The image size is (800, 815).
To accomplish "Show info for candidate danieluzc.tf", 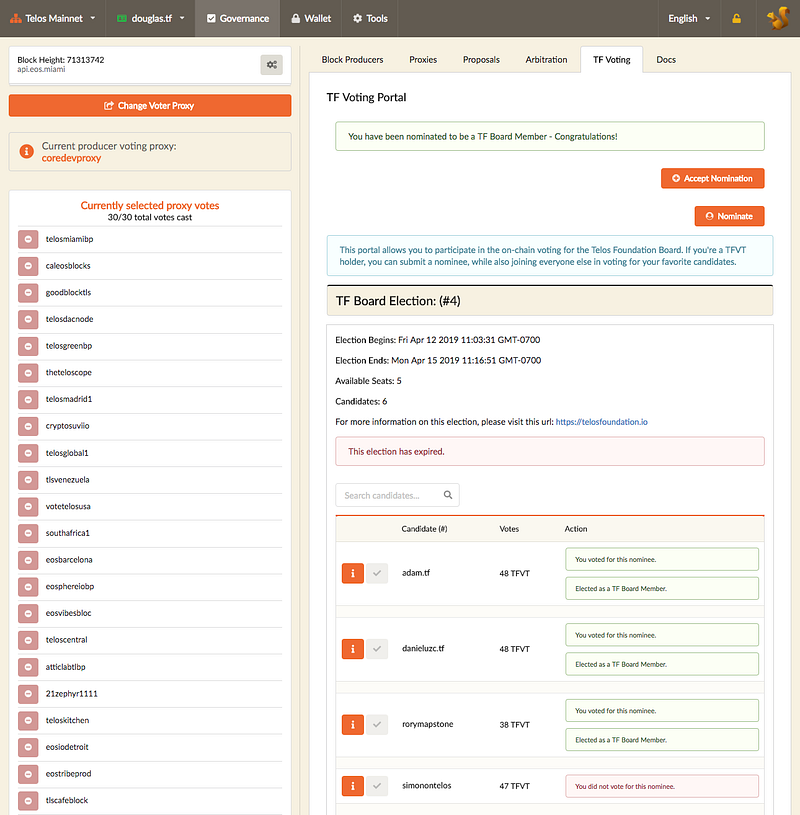I will click(352, 648).
